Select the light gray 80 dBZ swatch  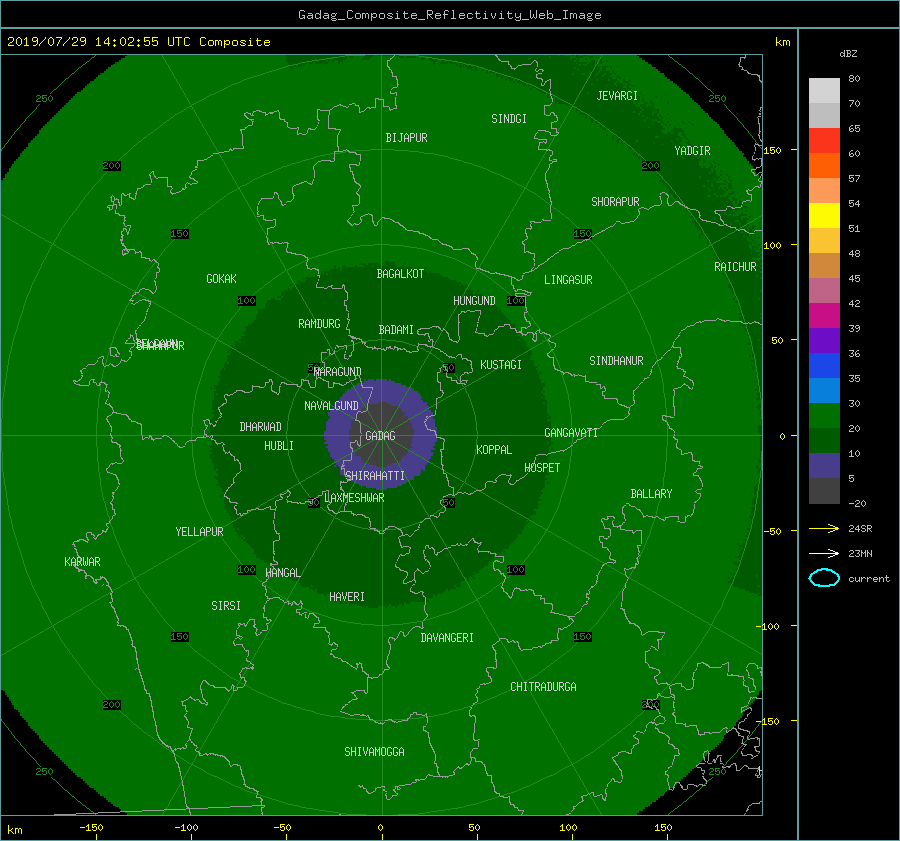tap(824, 90)
